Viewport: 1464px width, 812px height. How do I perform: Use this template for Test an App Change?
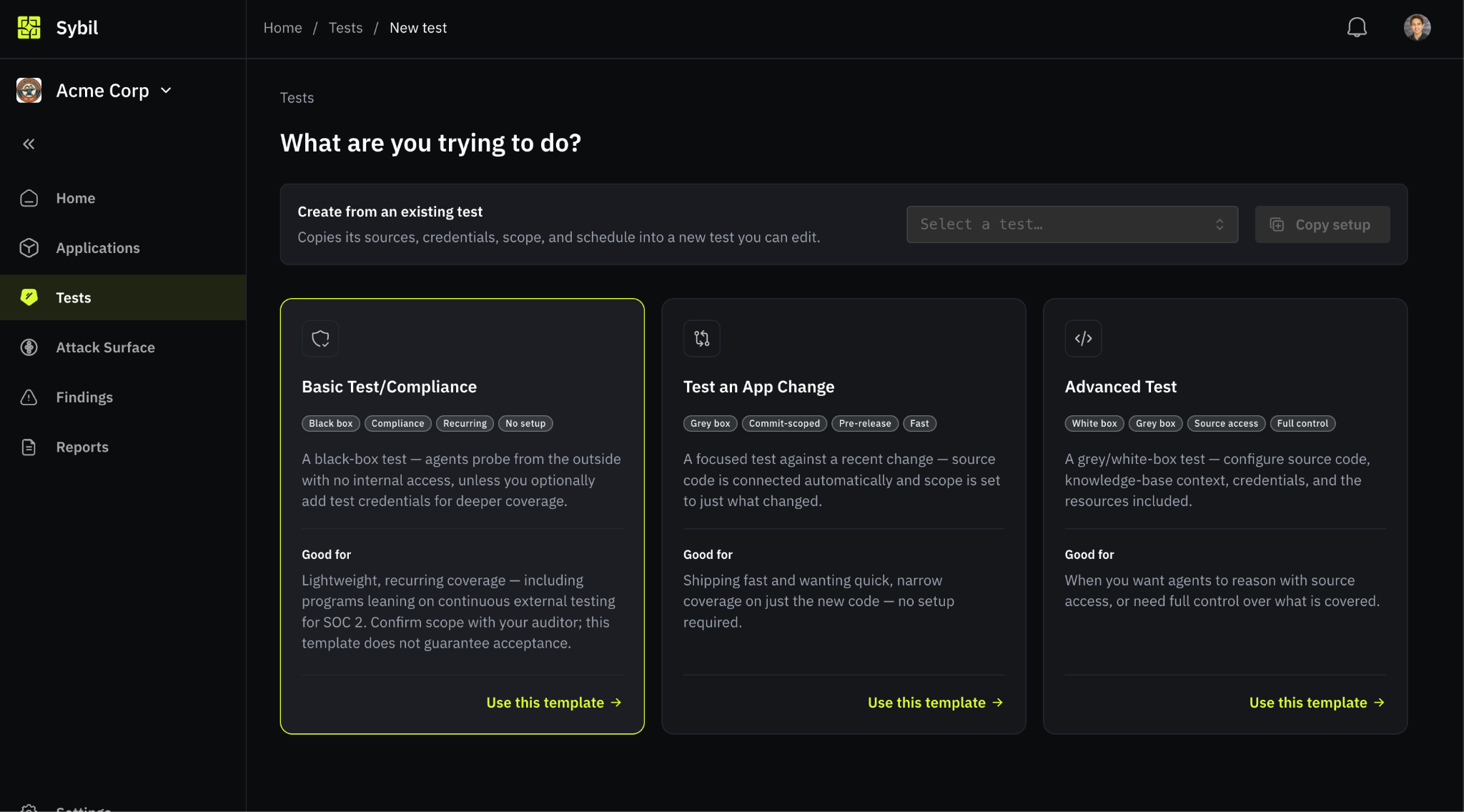click(936, 703)
